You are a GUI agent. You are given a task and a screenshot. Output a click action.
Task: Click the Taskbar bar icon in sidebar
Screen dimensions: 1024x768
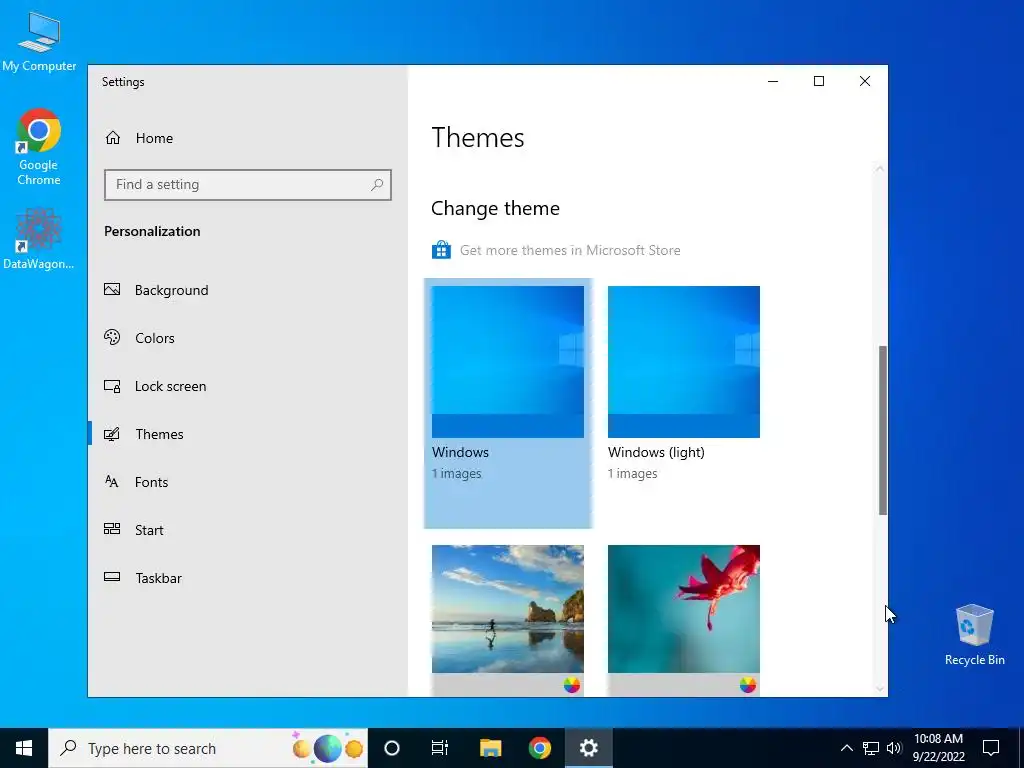112,577
